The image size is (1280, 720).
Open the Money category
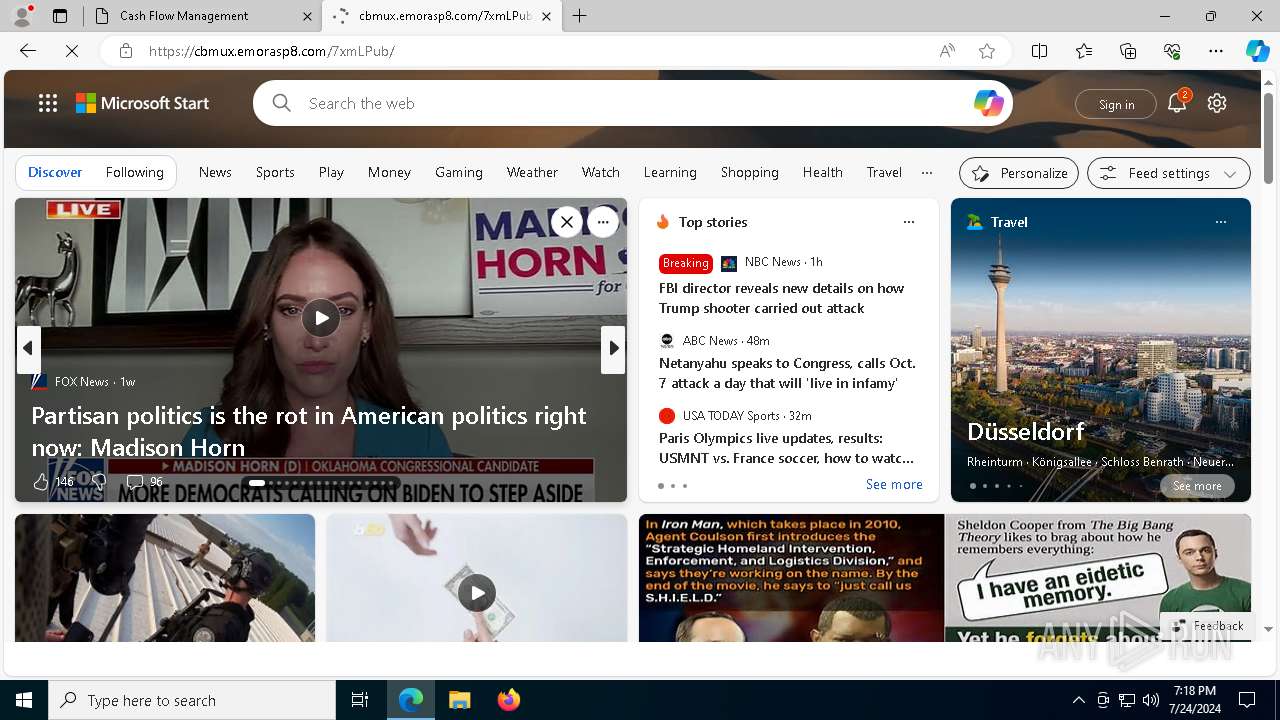[x=389, y=172]
